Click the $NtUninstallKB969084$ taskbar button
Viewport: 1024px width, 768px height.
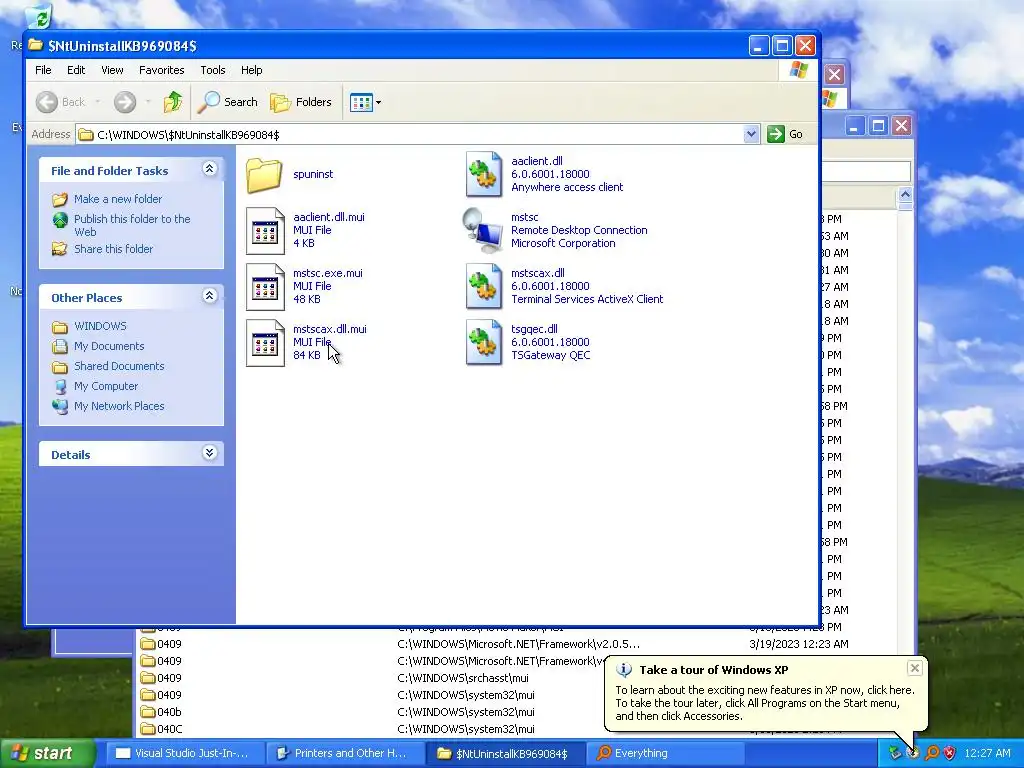pyautogui.click(x=505, y=754)
